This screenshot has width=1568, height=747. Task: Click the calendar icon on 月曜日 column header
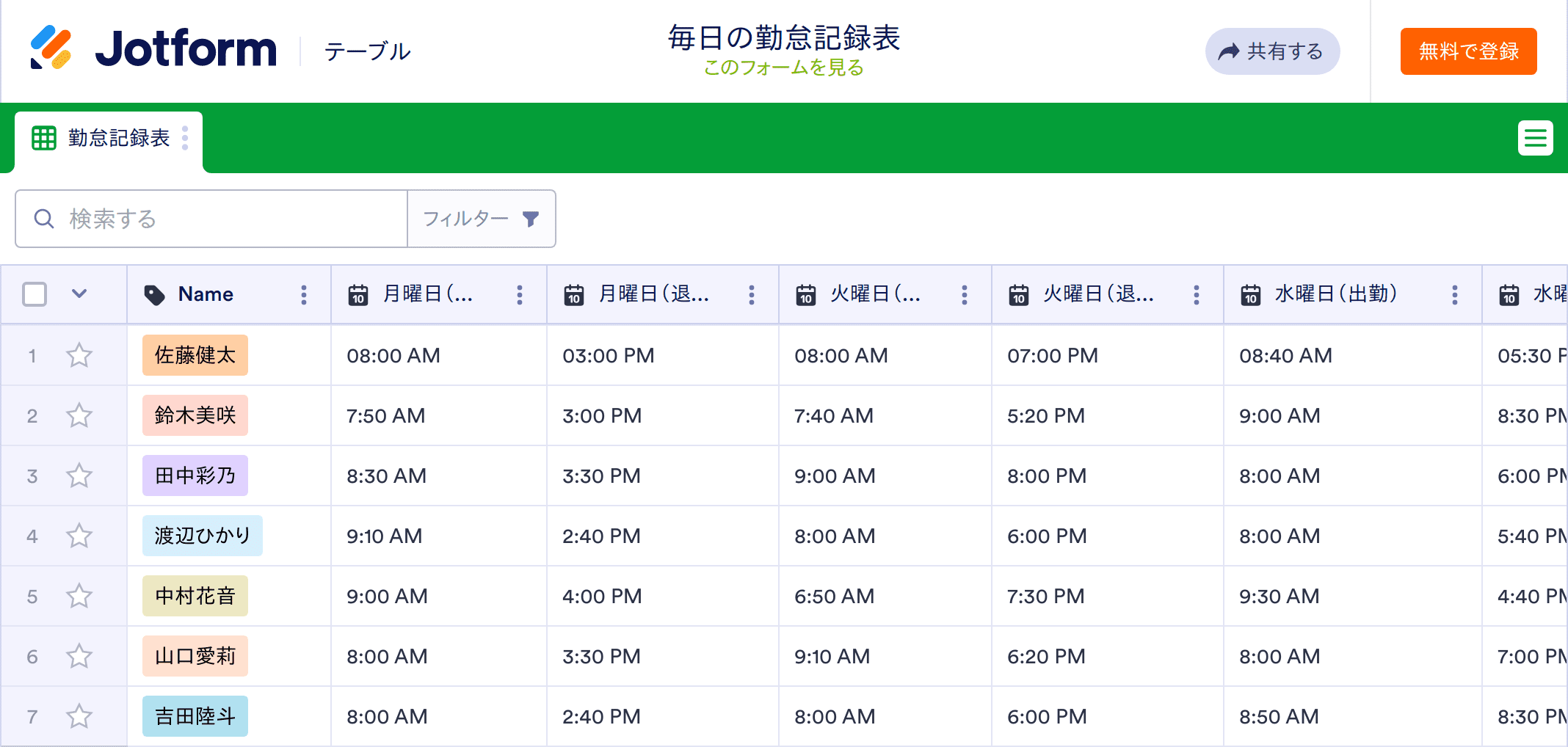357,294
